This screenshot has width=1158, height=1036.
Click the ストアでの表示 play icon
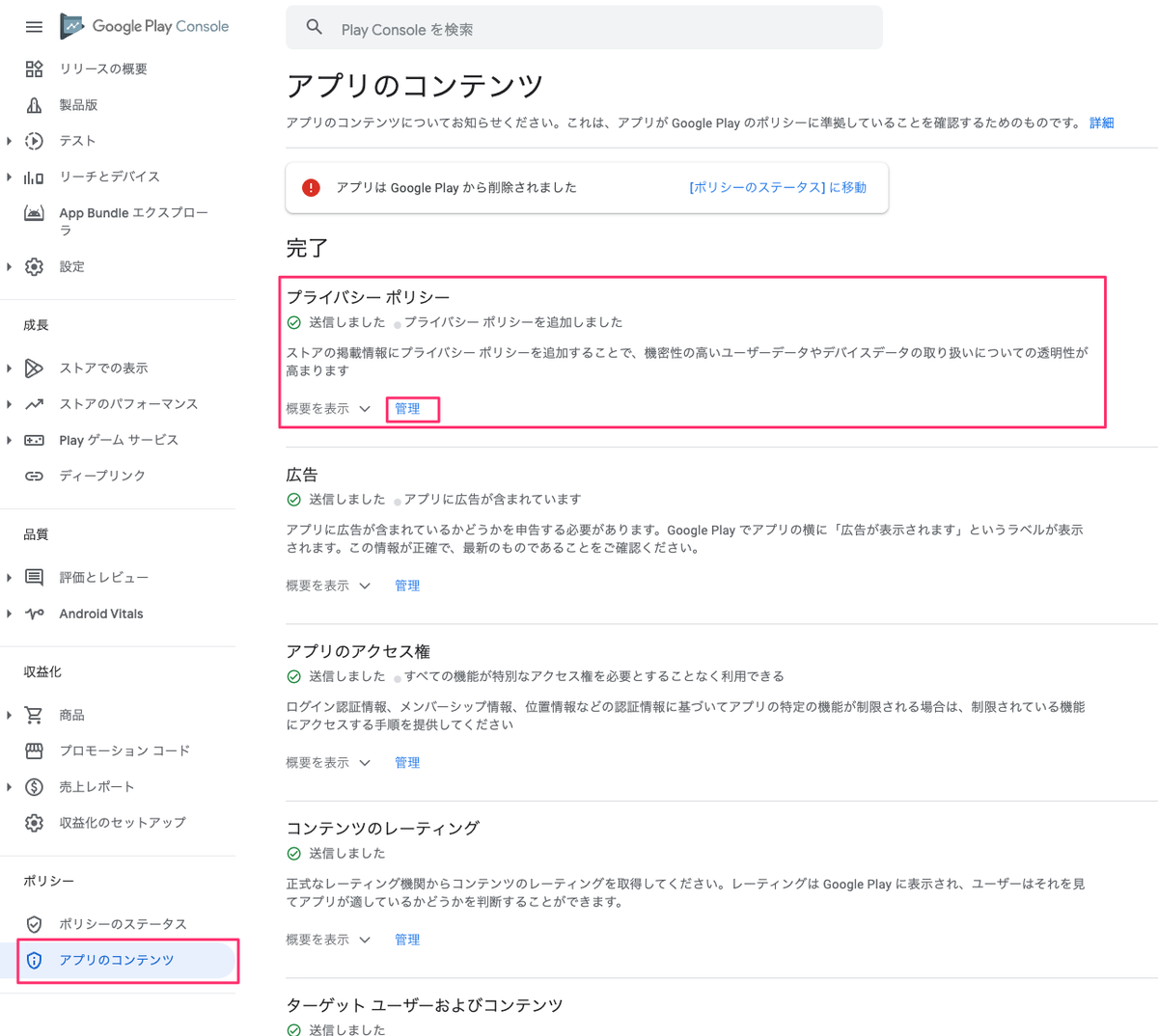[x=34, y=368]
